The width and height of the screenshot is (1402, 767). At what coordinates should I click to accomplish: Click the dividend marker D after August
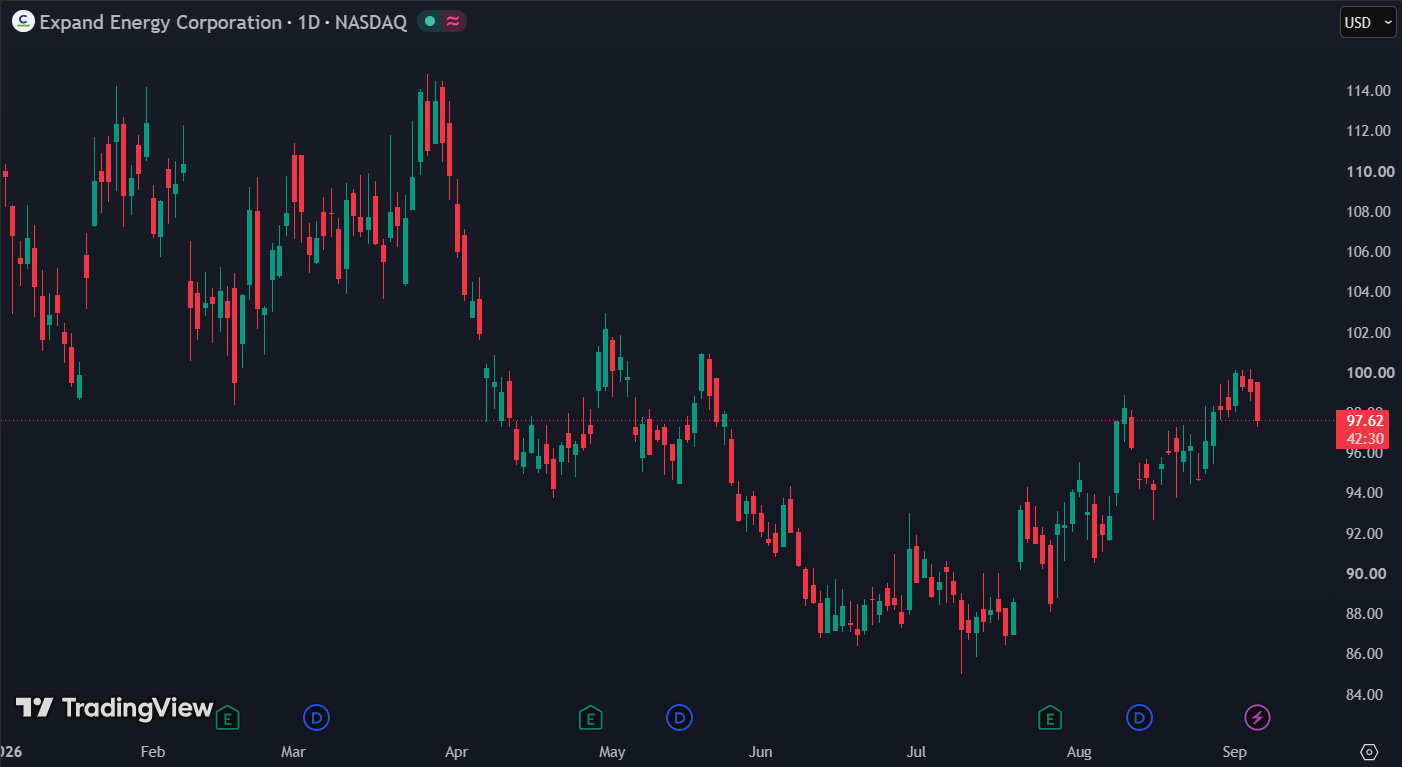click(x=1139, y=717)
